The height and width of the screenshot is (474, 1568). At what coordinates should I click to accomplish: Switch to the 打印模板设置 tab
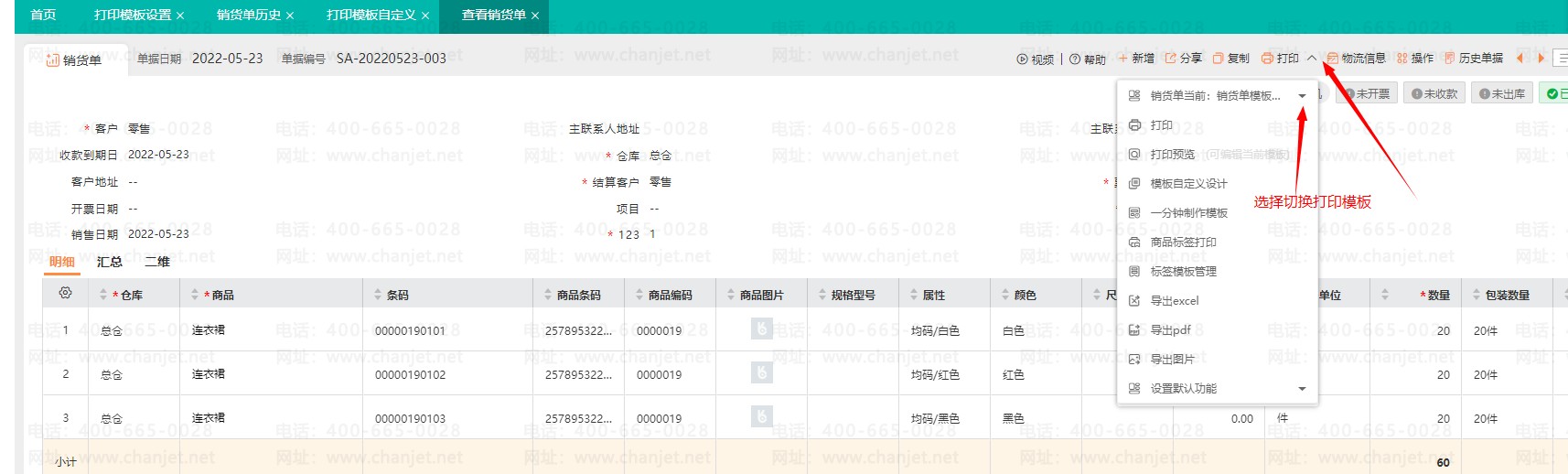pyautogui.click(x=132, y=15)
